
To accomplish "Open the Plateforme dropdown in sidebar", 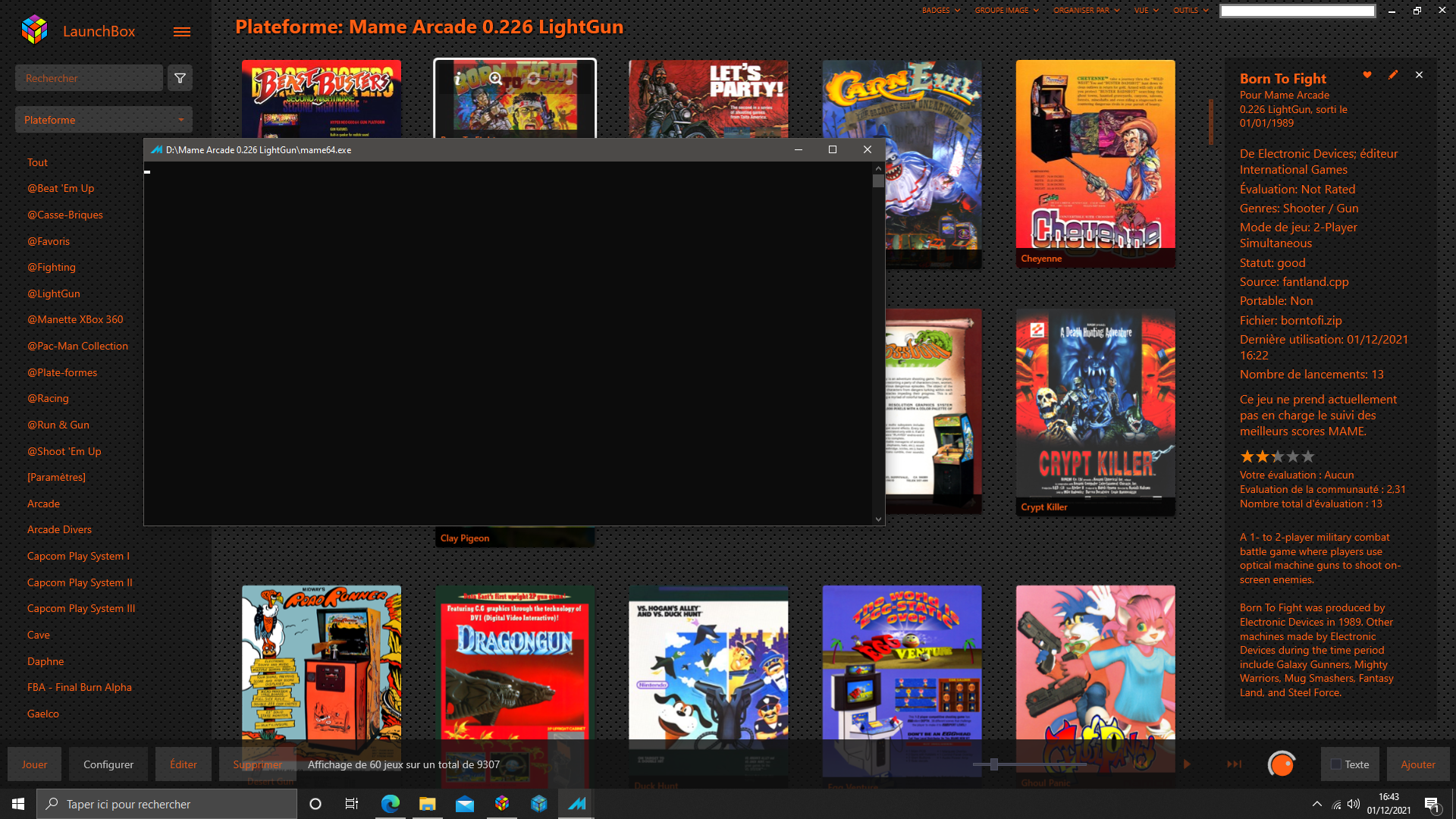I will [x=104, y=120].
